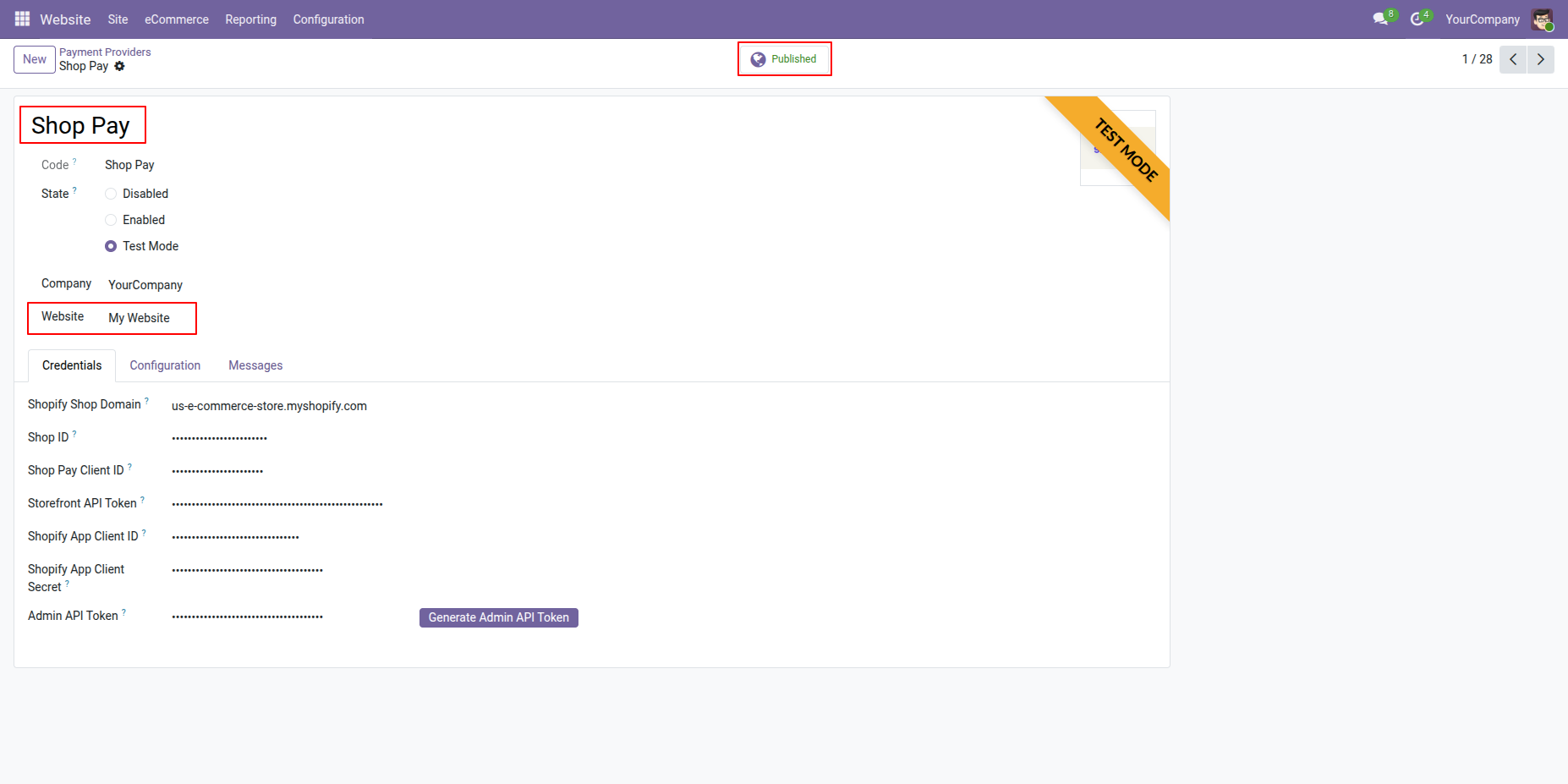The image size is (1568, 784).
Task: Click the Shopify App Client ID field
Action: (236, 537)
